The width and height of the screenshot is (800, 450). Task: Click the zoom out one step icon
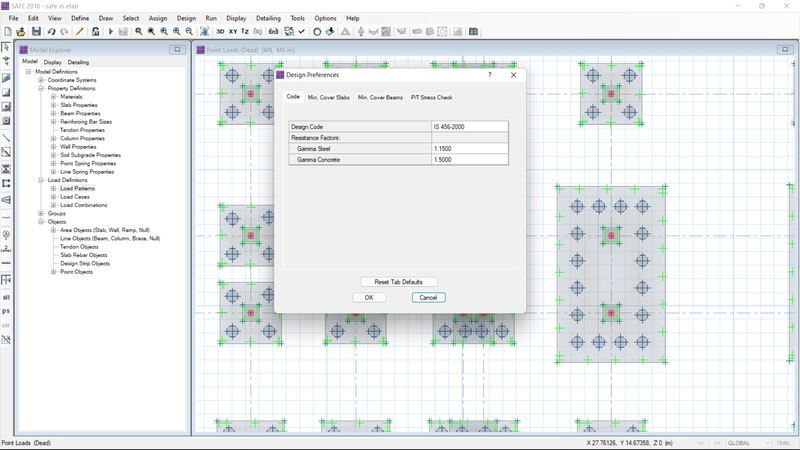pyautogui.click(x=189, y=32)
